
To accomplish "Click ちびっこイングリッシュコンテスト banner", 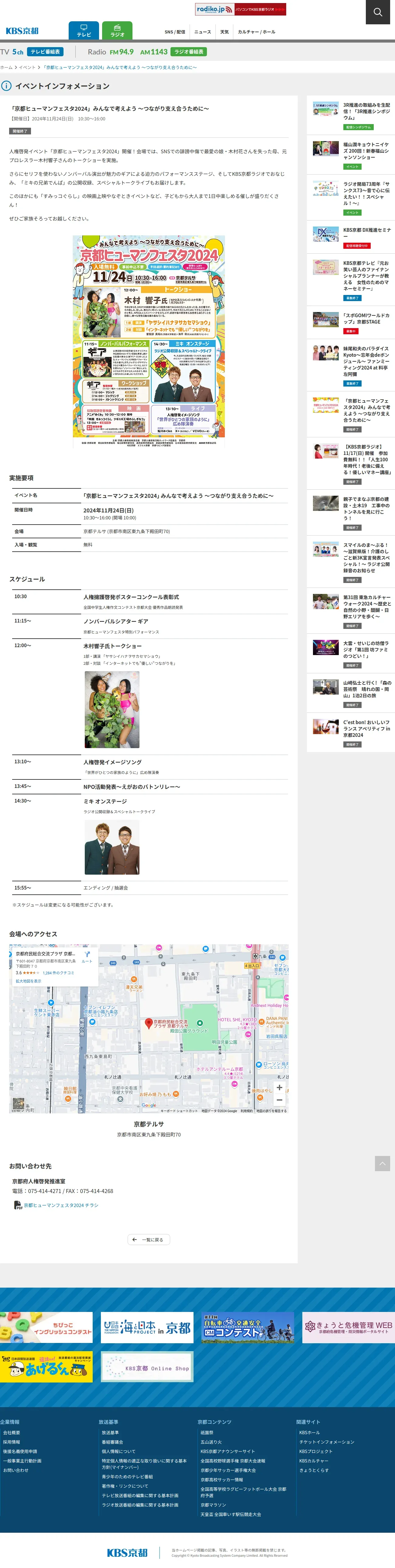I will (46, 1327).
